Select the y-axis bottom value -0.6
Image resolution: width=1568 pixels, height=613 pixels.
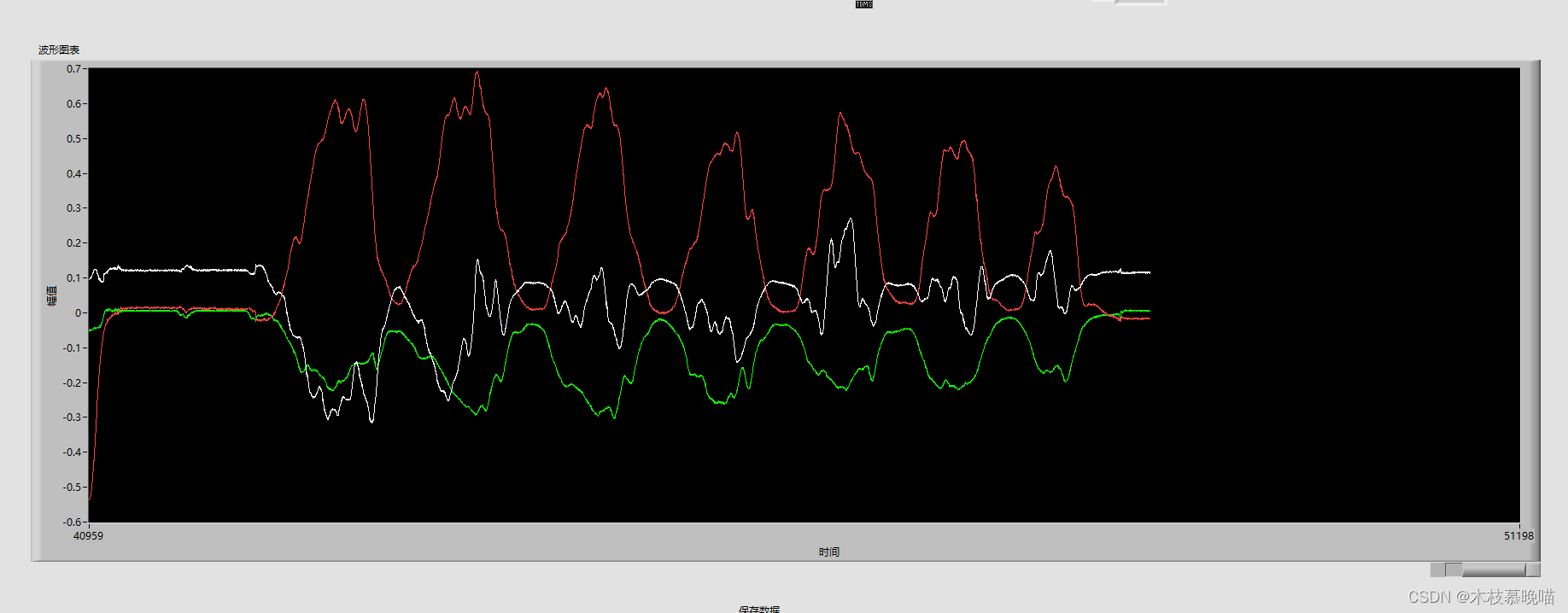tap(72, 522)
